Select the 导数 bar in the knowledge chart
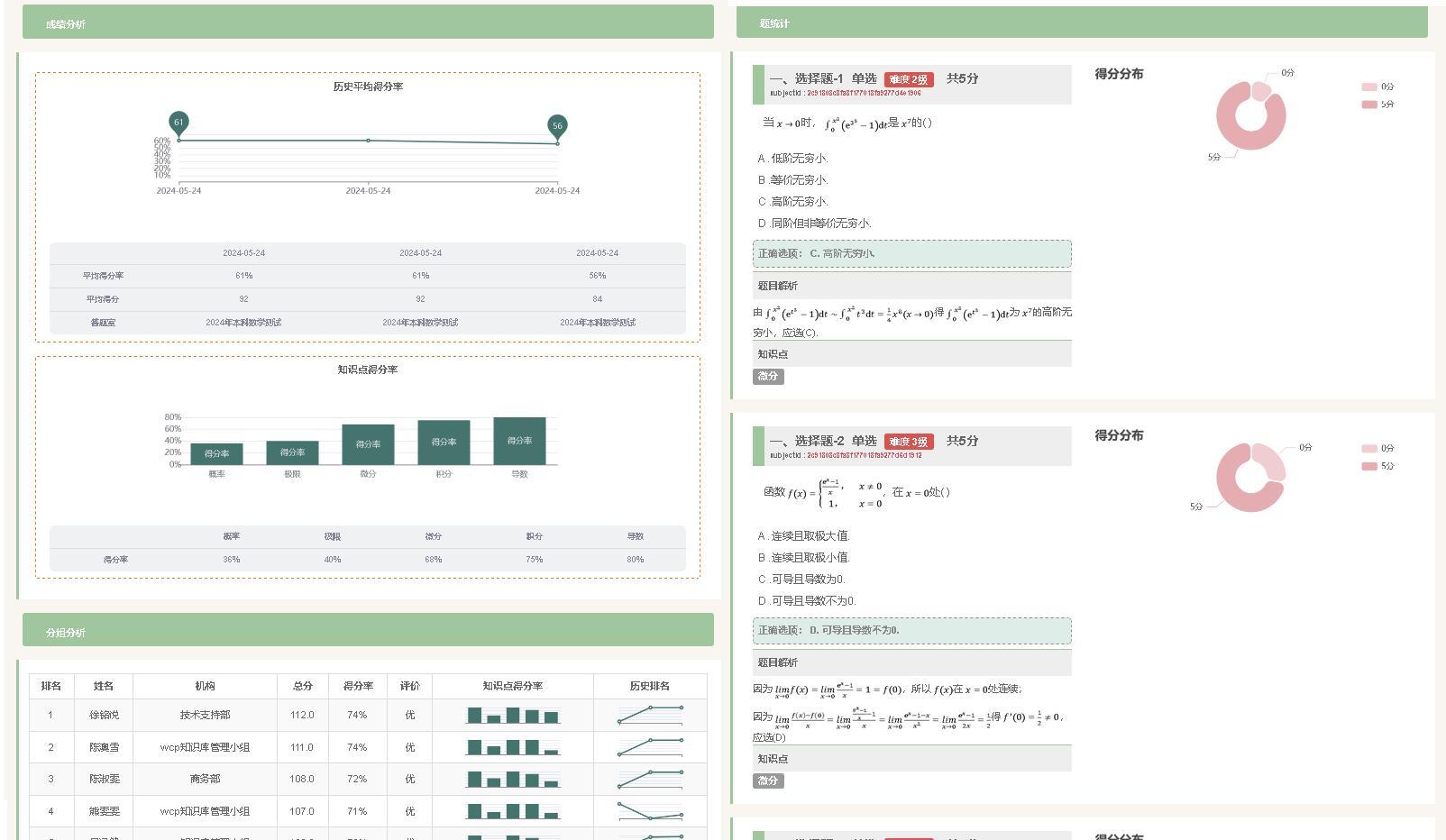 519,441
